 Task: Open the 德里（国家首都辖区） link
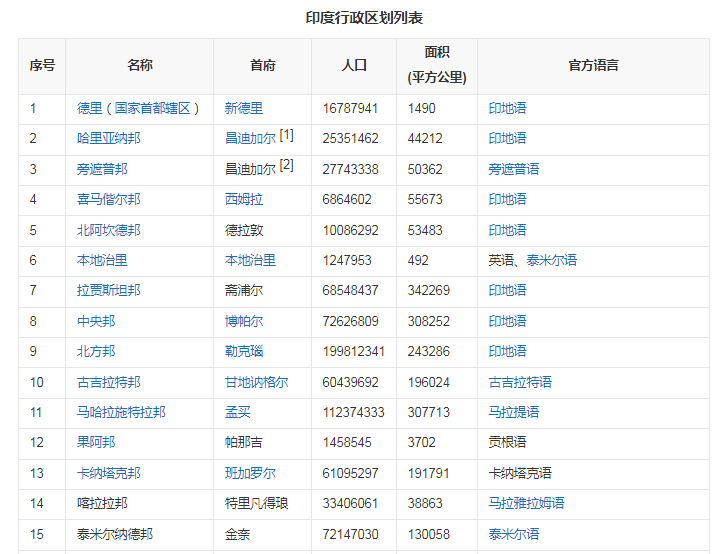(x=139, y=108)
